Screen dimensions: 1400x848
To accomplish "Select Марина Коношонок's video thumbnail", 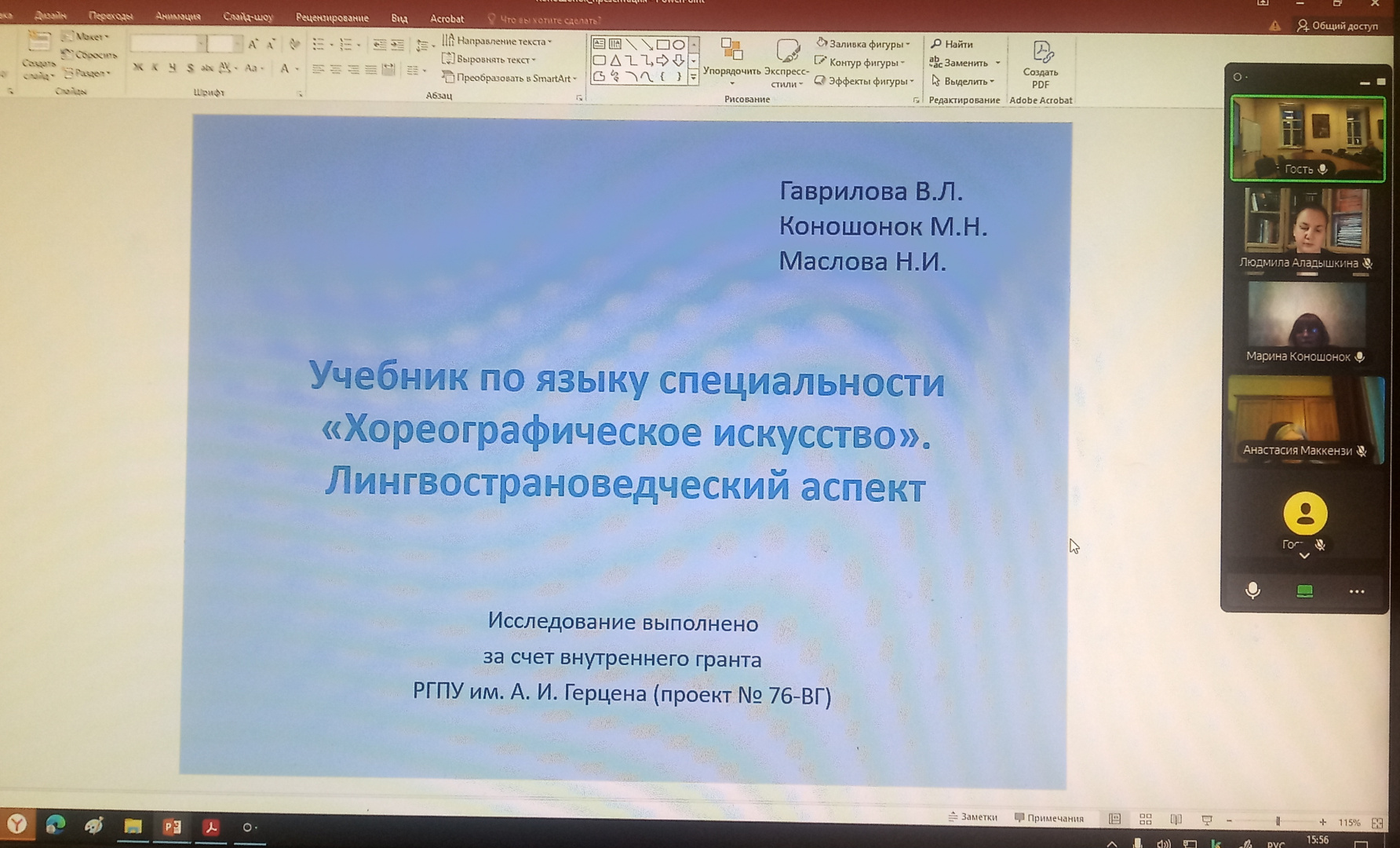I will pos(1306,322).
